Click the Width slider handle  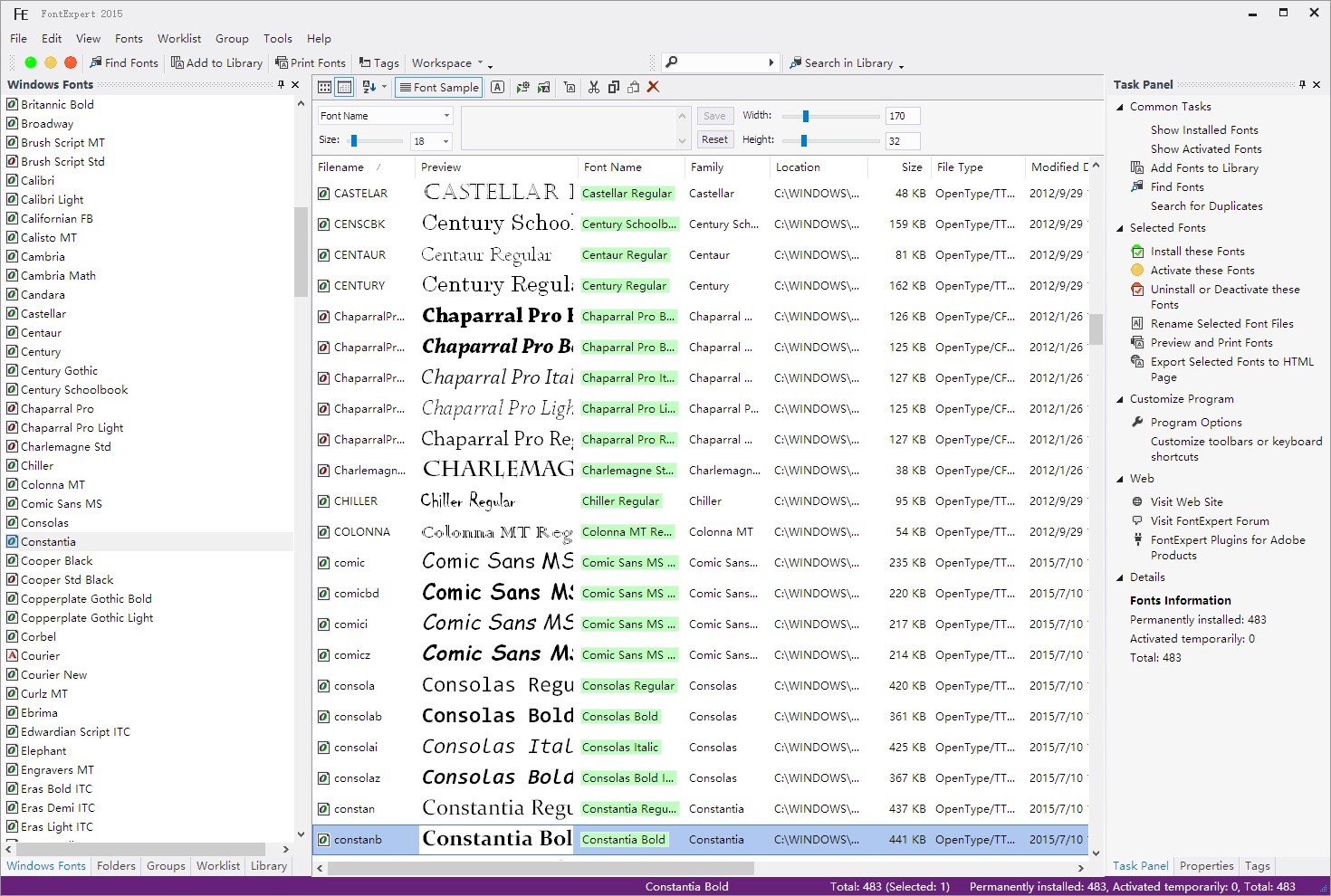click(805, 116)
